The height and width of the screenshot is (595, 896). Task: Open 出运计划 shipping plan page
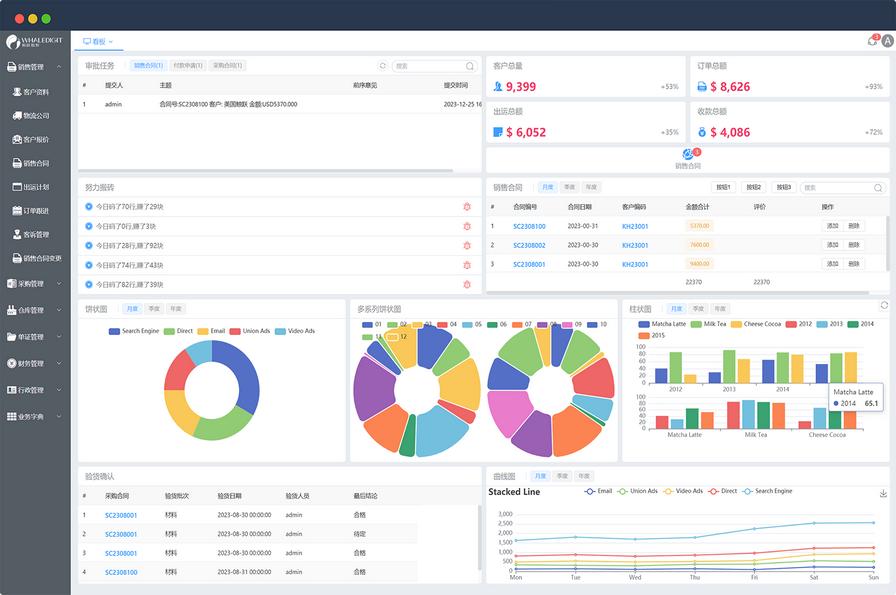coord(31,187)
